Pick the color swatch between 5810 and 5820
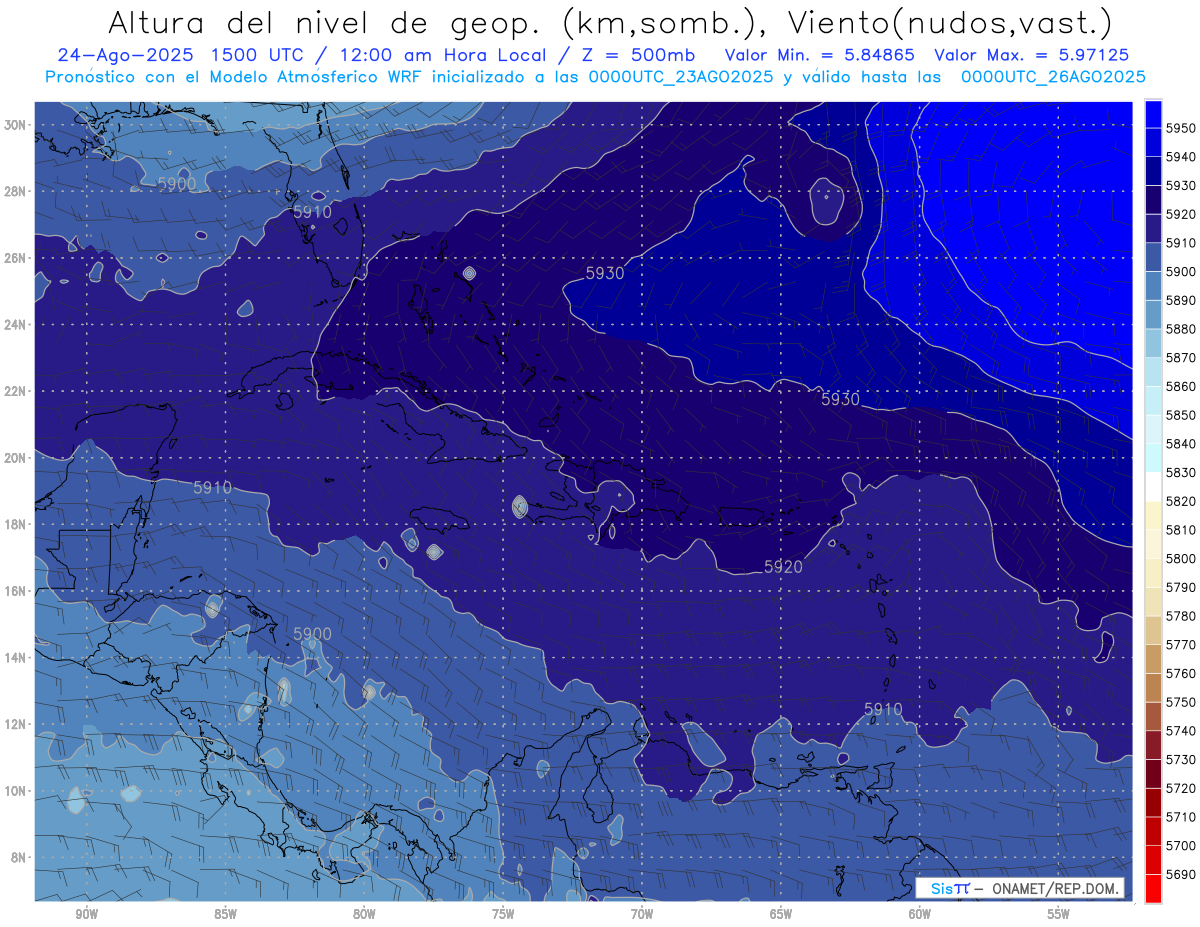This screenshot has width=1200, height=927. point(1153,516)
